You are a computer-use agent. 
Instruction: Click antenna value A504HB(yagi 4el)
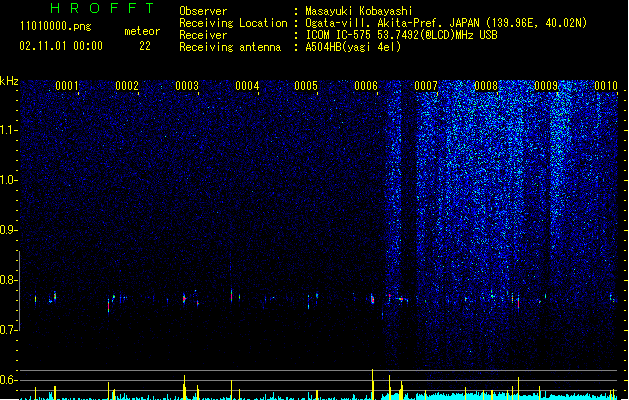point(353,47)
